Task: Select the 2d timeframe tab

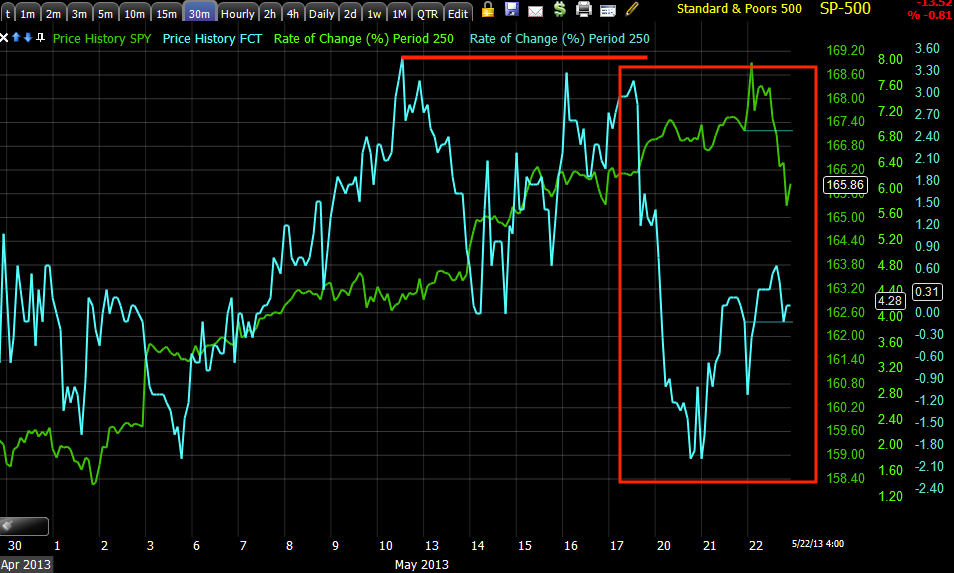Action: coord(350,13)
